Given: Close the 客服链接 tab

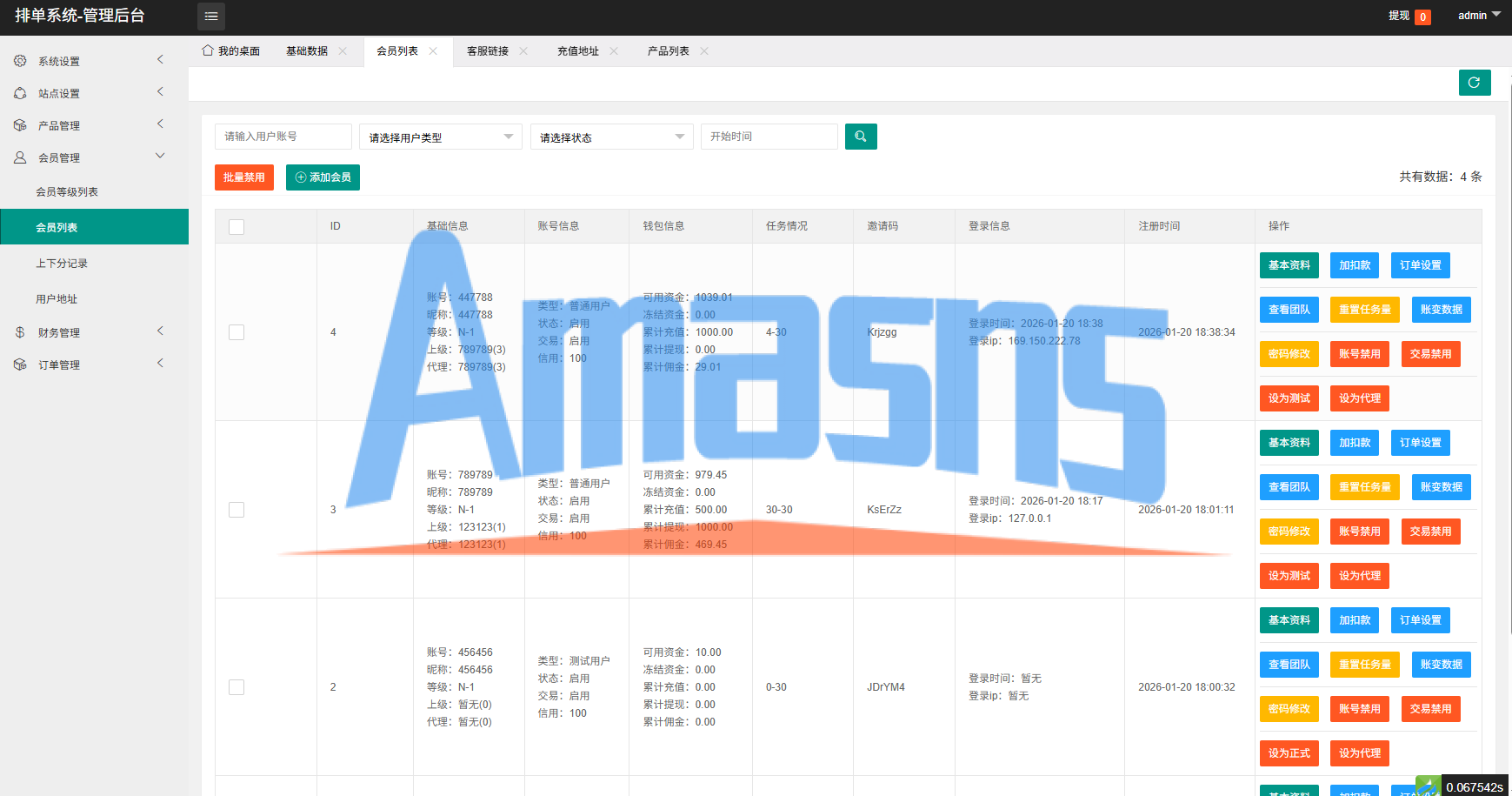Looking at the screenshot, I should tap(523, 50).
